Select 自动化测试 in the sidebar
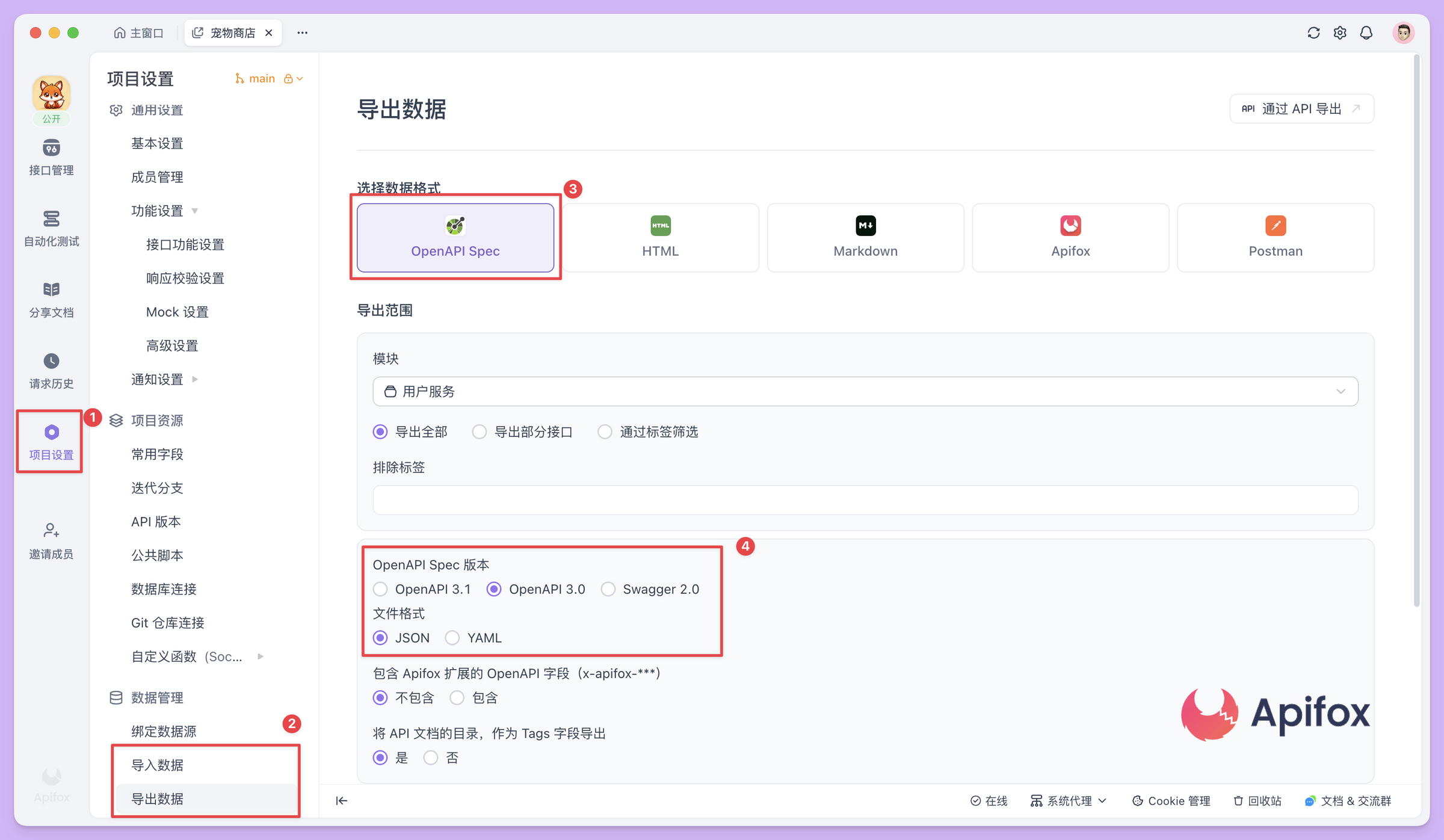The height and width of the screenshot is (840, 1444). [51, 229]
